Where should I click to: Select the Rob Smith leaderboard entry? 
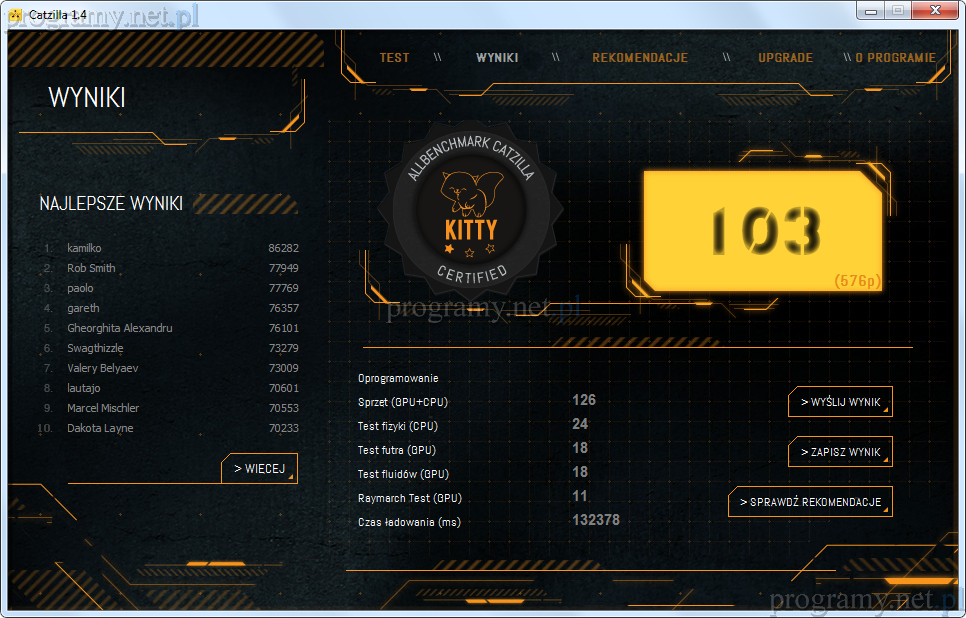pos(91,268)
